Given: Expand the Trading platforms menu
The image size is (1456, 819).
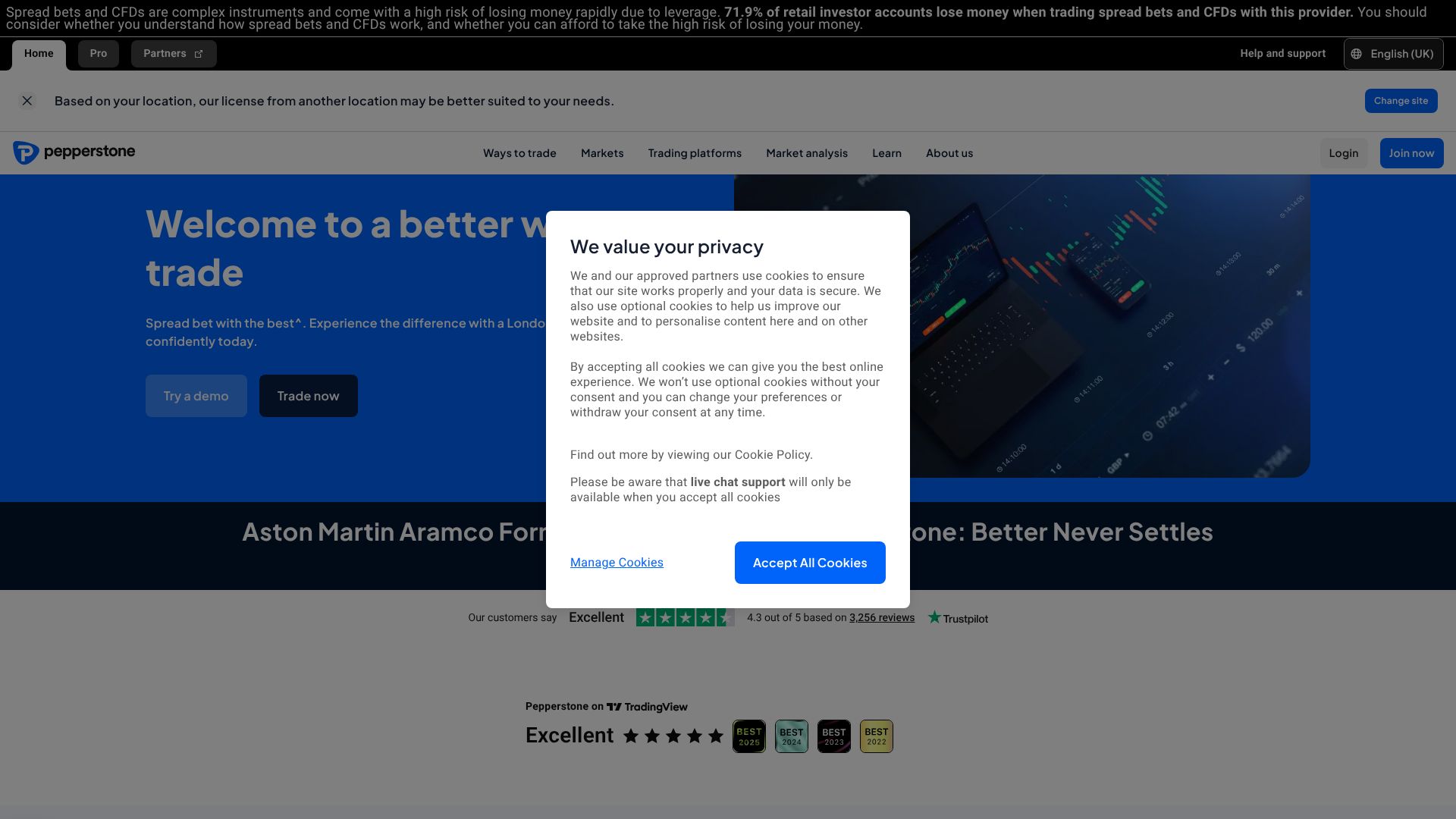Looking at the screenshot, I should pos(694,153).
